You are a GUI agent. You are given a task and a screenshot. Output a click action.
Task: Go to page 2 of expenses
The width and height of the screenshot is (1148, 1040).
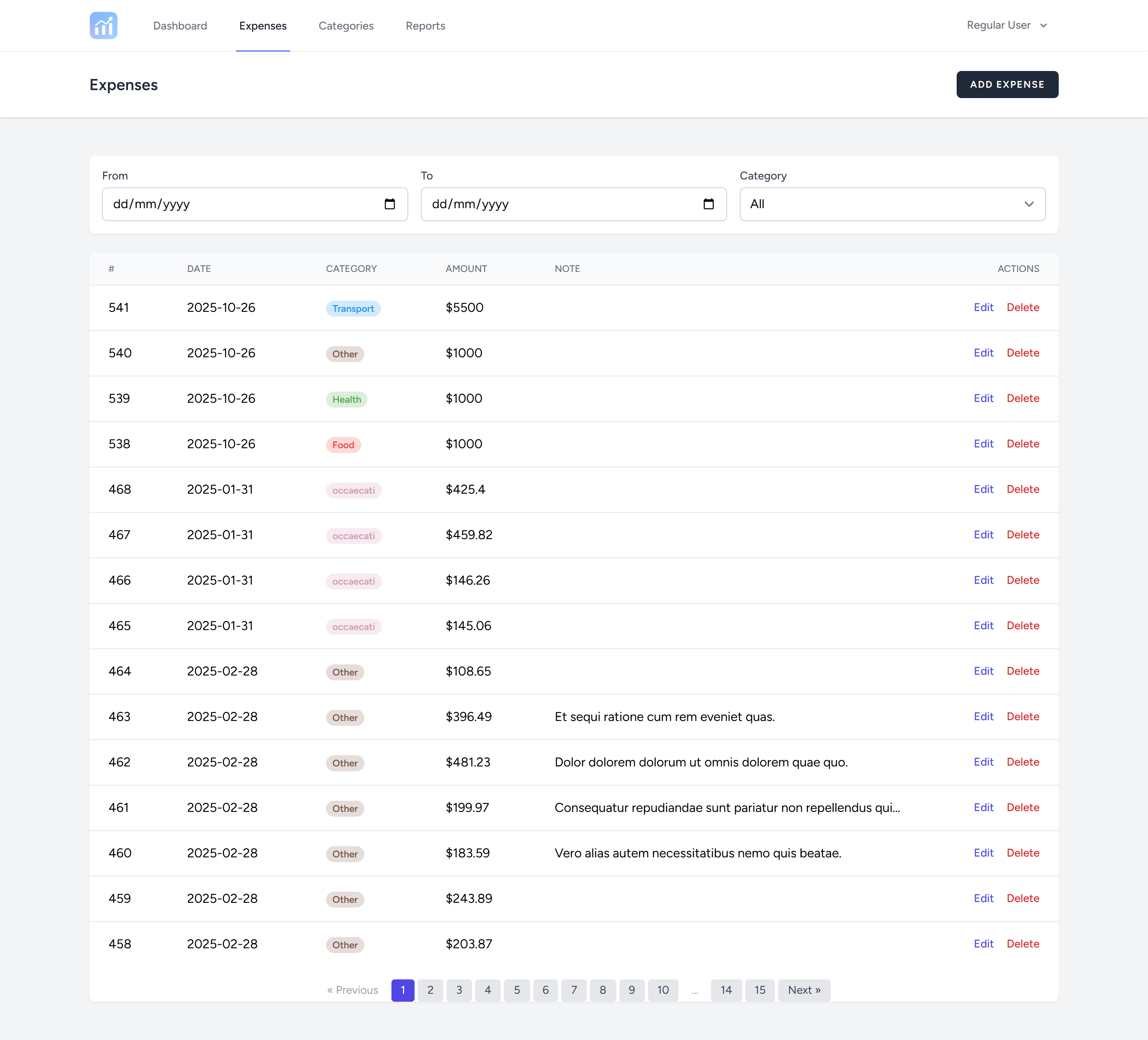pyautogui.click(x=430, y=990)
